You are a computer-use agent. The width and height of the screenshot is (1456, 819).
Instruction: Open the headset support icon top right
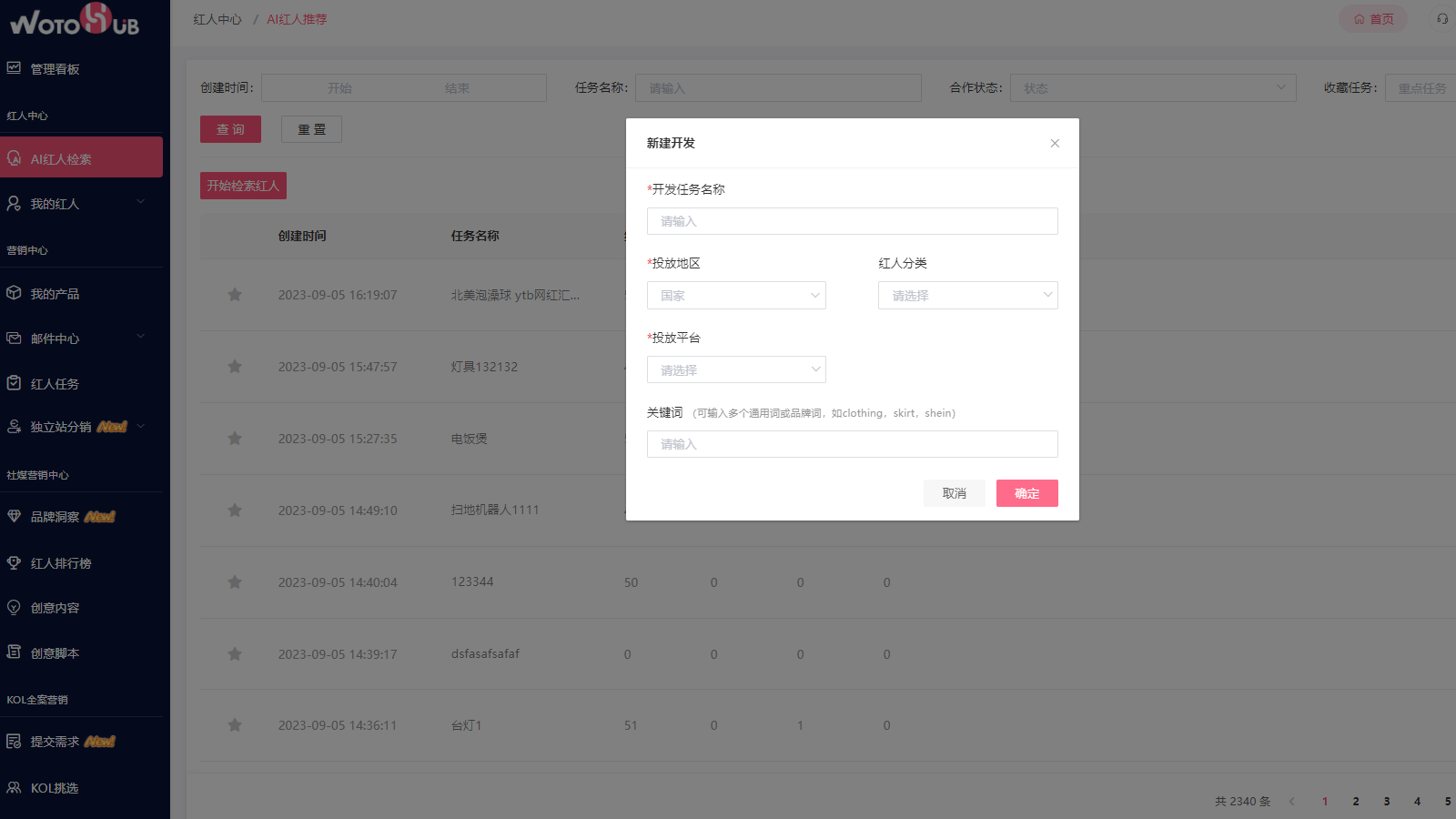point(1440,18)
